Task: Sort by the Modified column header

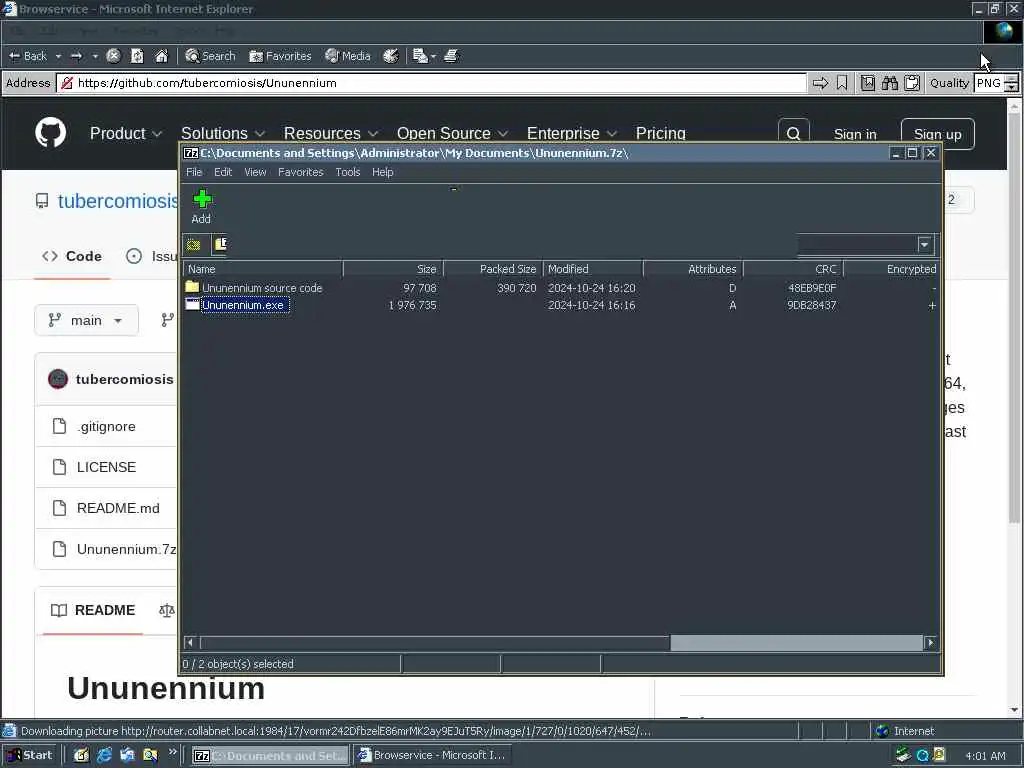Action: pos(592,269)
